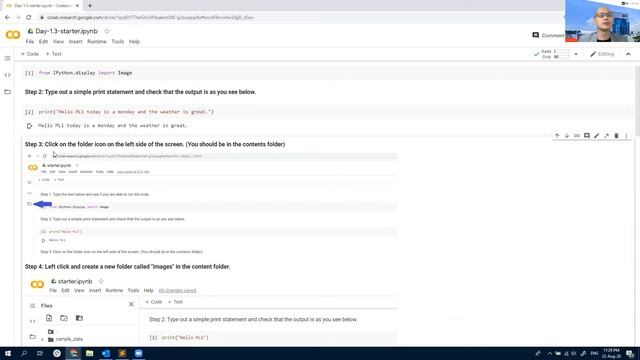This screenshot has width=640, height=360.
Task: Click the Colab logo
Action: pyautogui.click(x=13, y=35)
